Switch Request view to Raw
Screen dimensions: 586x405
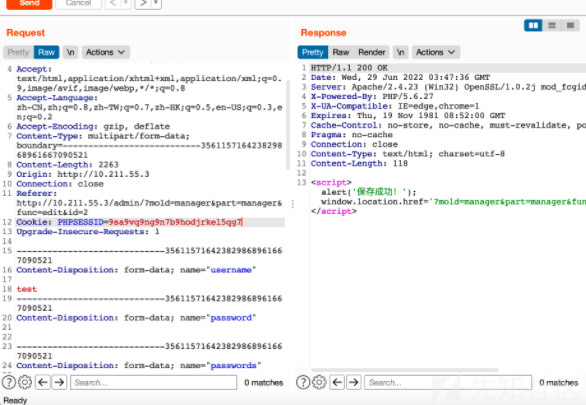(x=47, y=52)
